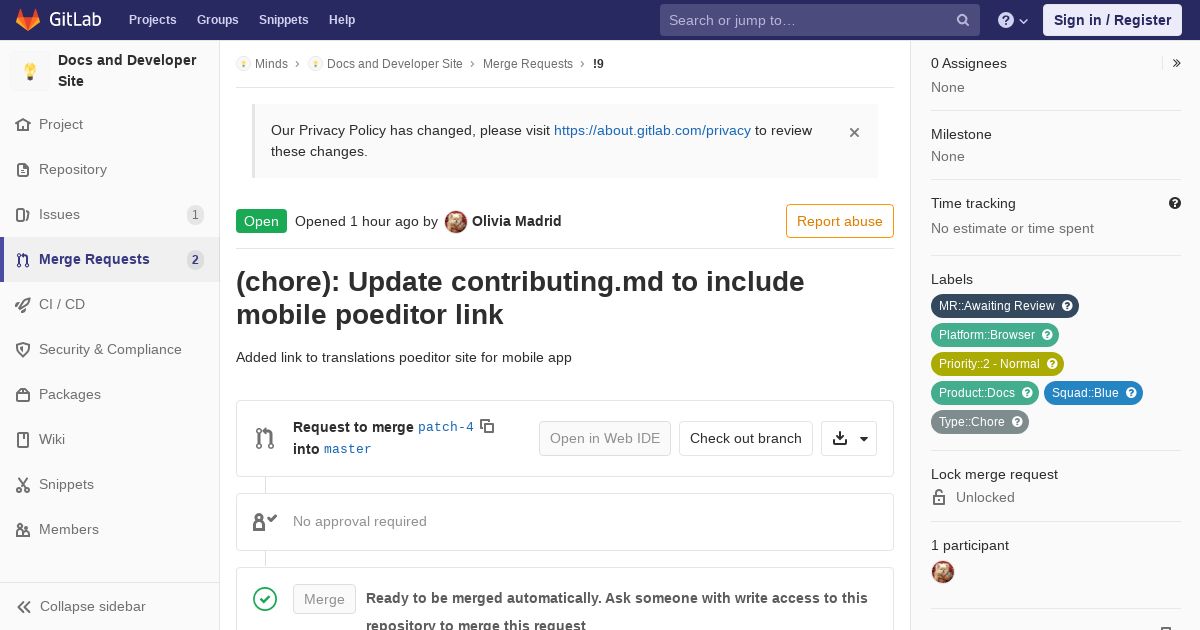Open the Projects menu in the top bar
Viewport: 1200px width, 630px height.
click(152, 20)
